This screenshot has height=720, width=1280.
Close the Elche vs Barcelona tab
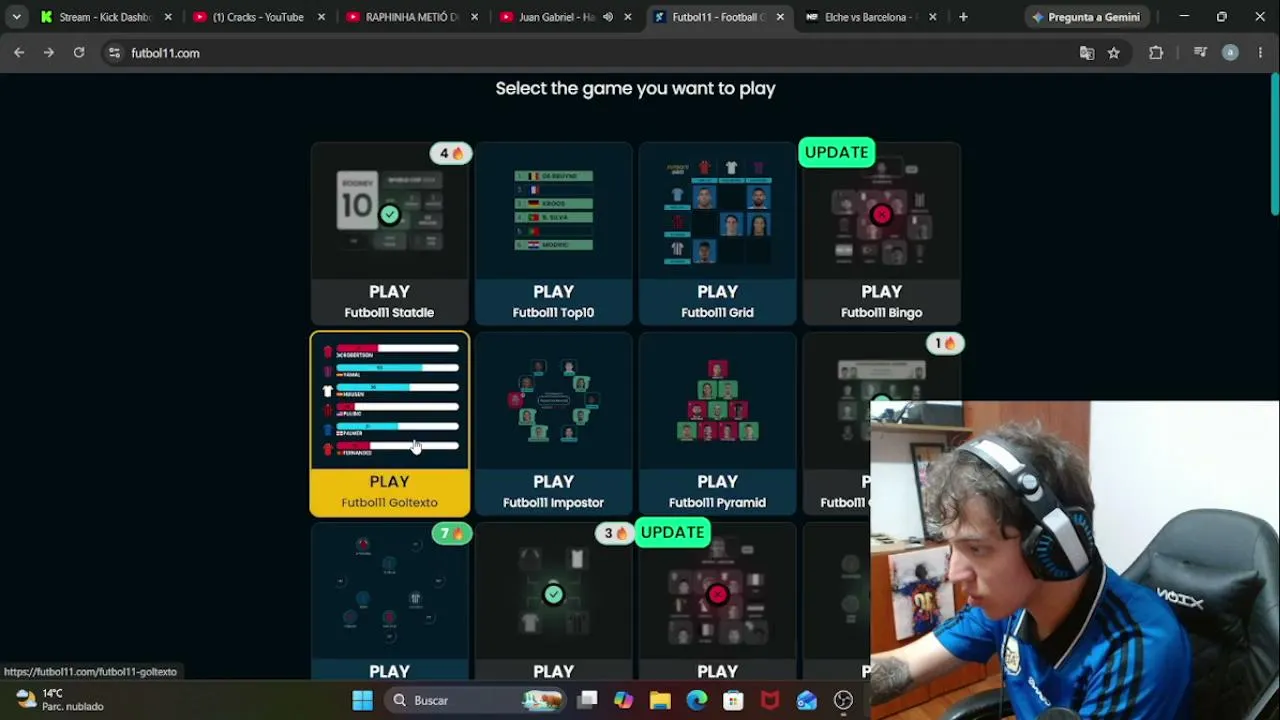click(933, 17)
